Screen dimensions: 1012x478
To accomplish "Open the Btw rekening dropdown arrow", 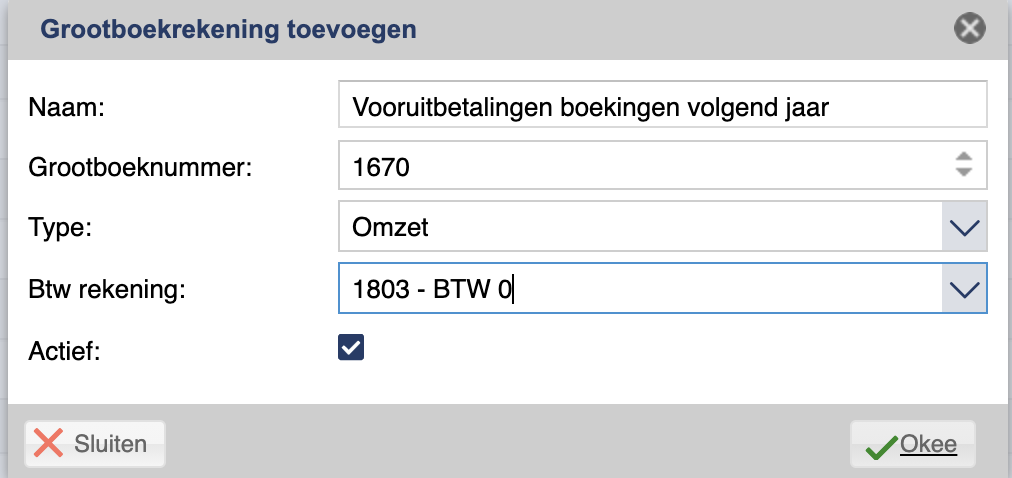I will [x=964, y=288].
